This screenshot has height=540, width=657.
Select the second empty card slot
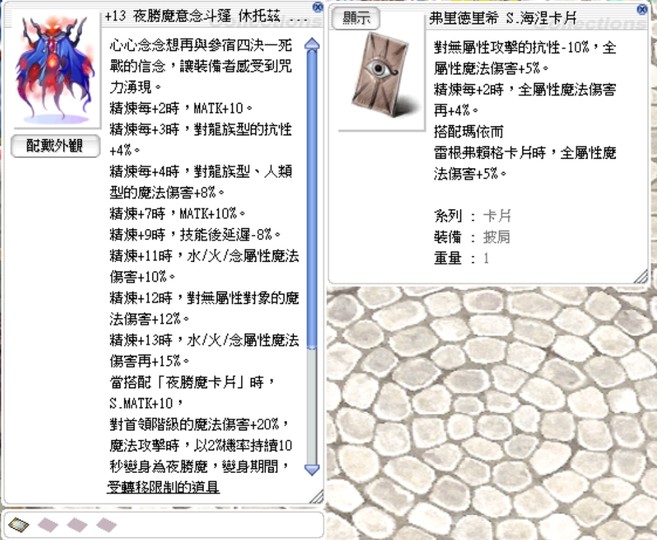pyautogui.click(x=46, y=524)
